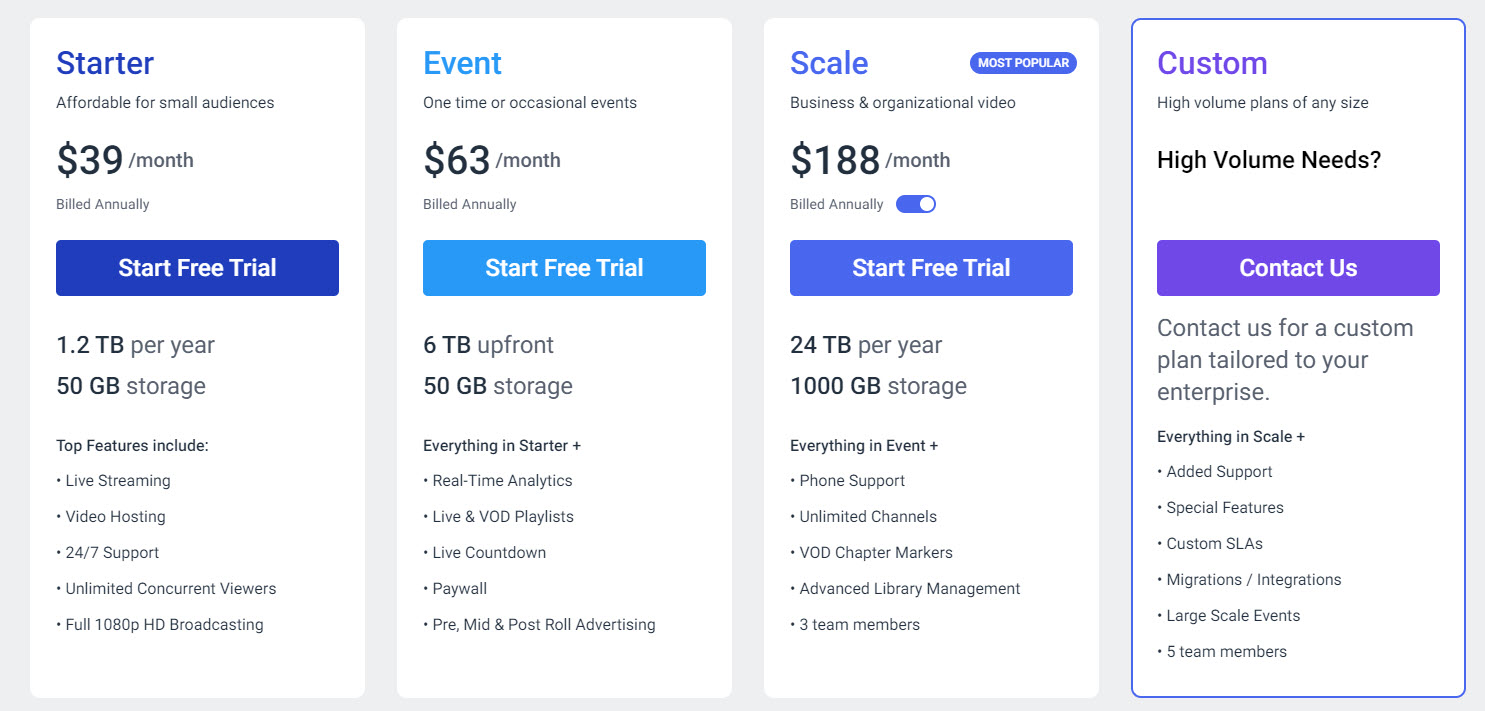Click the High Volume Needs? text
1485x711 pixels.
(x=1268, y=160)
